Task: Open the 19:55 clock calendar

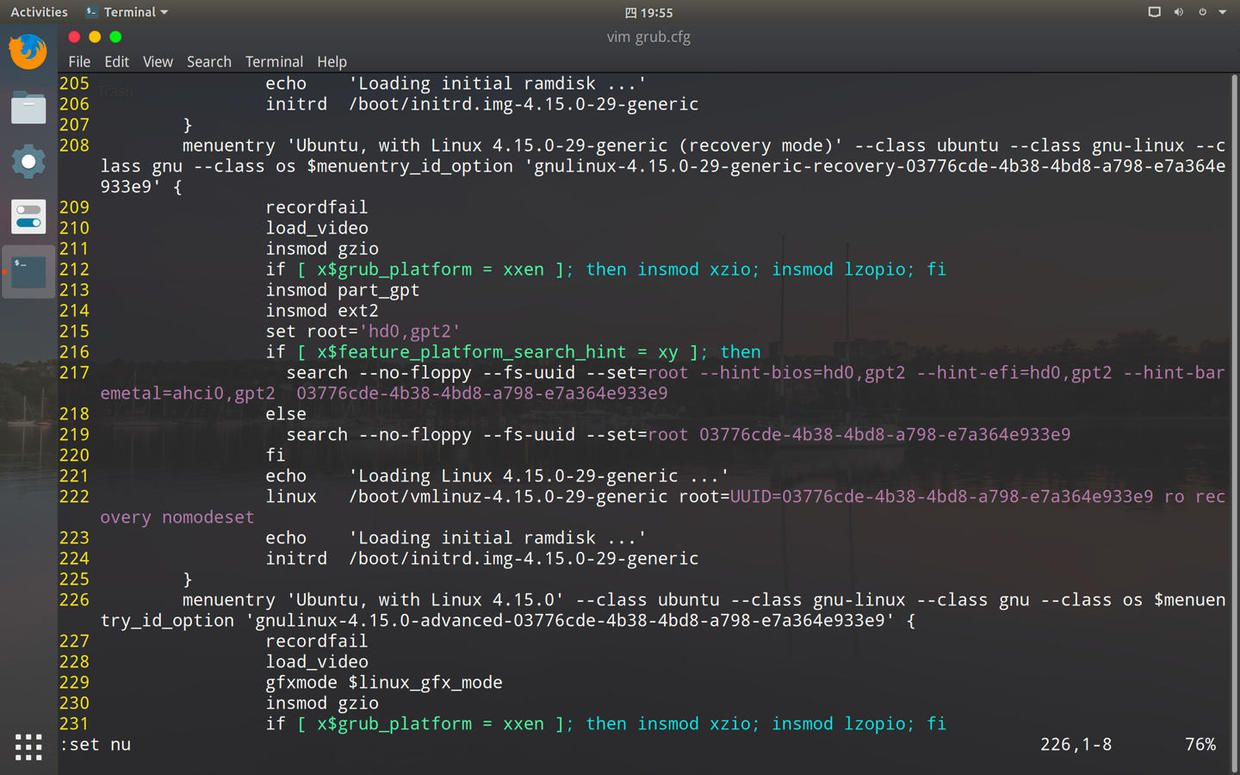Action: pyautogui.click(x=649, y=12)
